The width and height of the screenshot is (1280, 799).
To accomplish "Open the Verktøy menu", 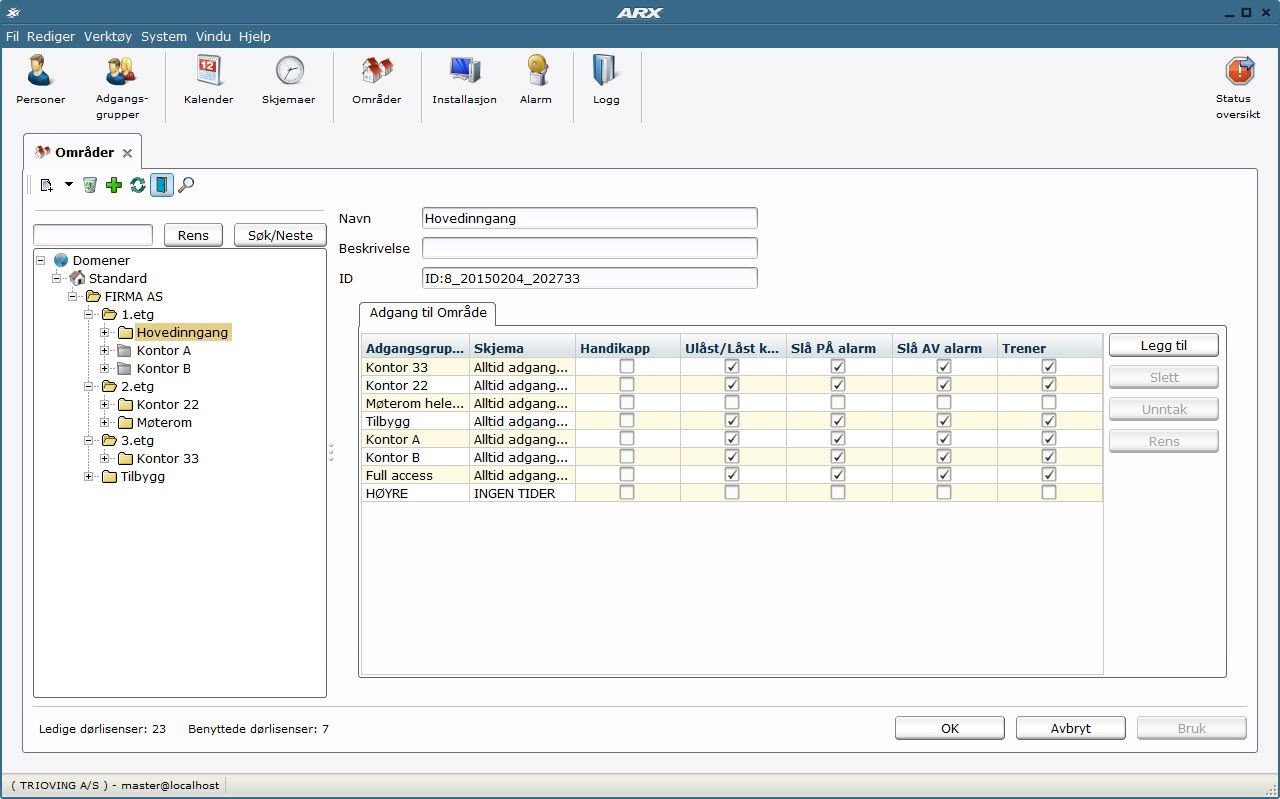I will click(x=107, y=36).
